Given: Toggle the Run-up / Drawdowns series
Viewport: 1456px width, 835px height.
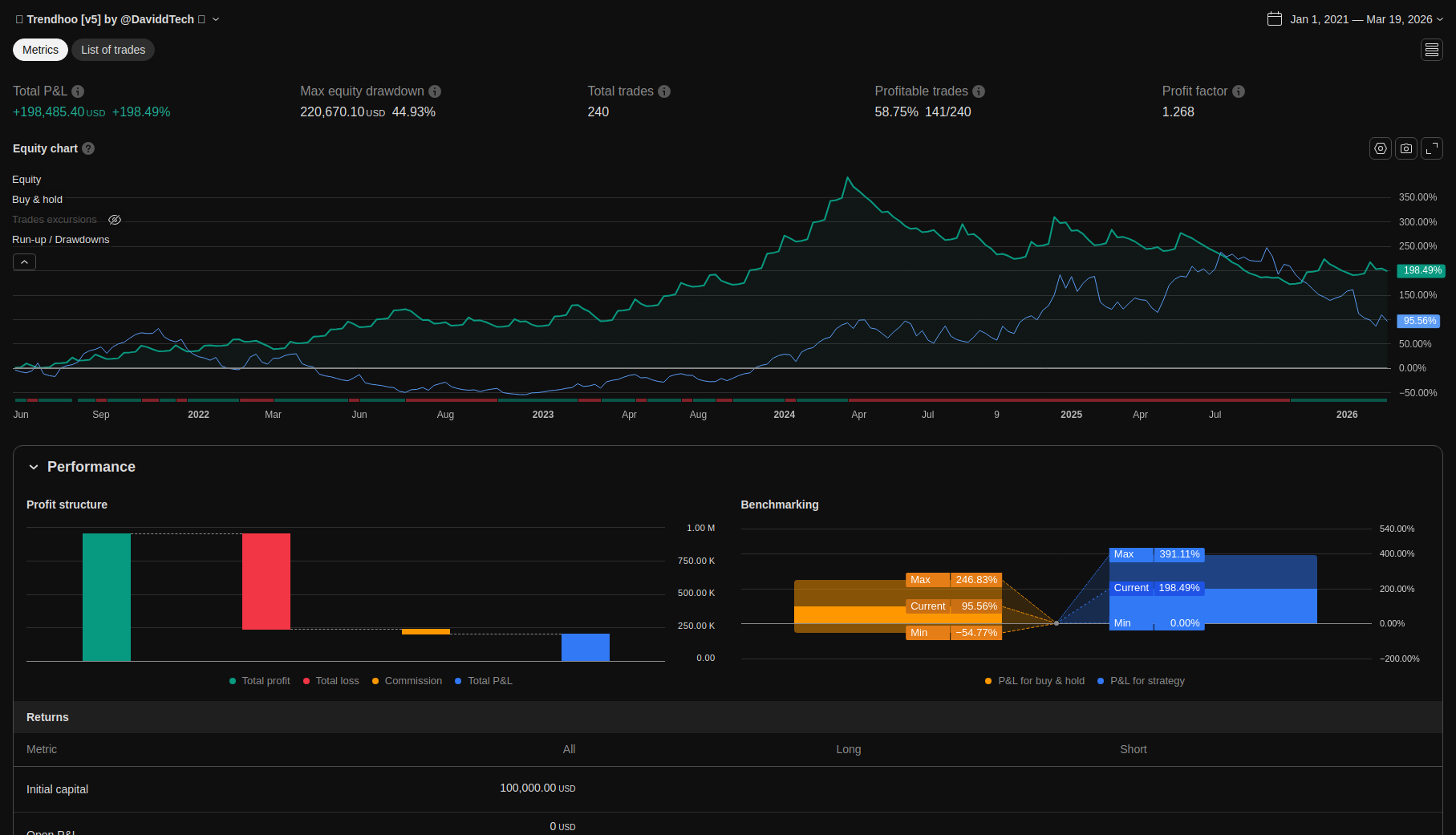Looking at the screenshot, I should coord(60,240).
